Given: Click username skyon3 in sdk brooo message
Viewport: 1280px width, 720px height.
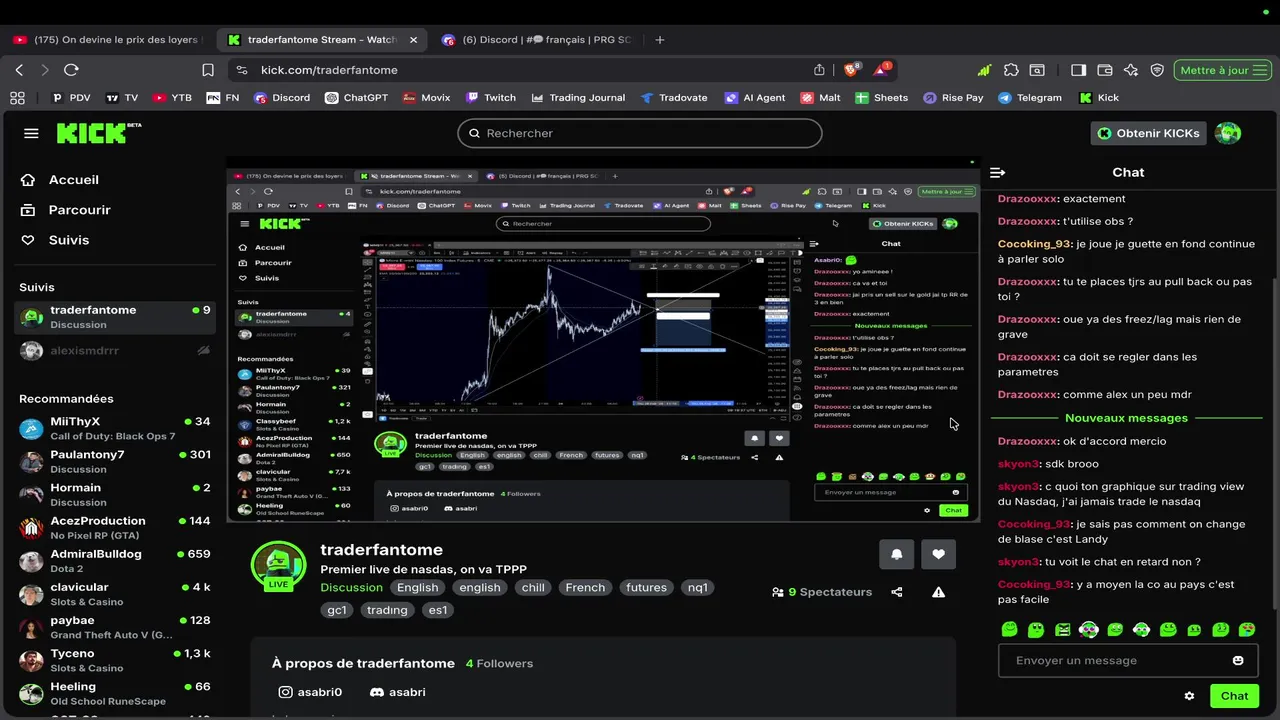Looking at the screenshot, I should pyautogui.click(x=1019, y=464).
